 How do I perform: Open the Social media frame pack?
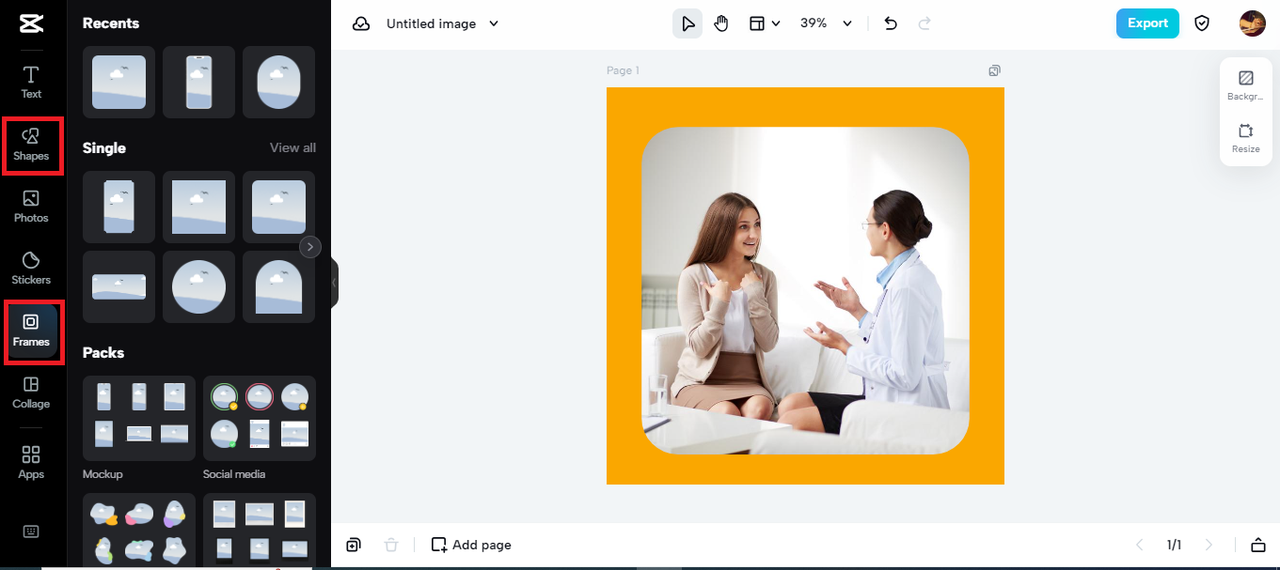259,418
